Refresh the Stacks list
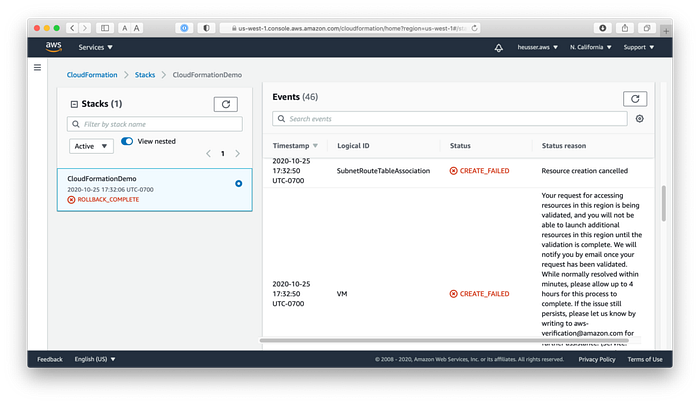 tap(226, 104)
